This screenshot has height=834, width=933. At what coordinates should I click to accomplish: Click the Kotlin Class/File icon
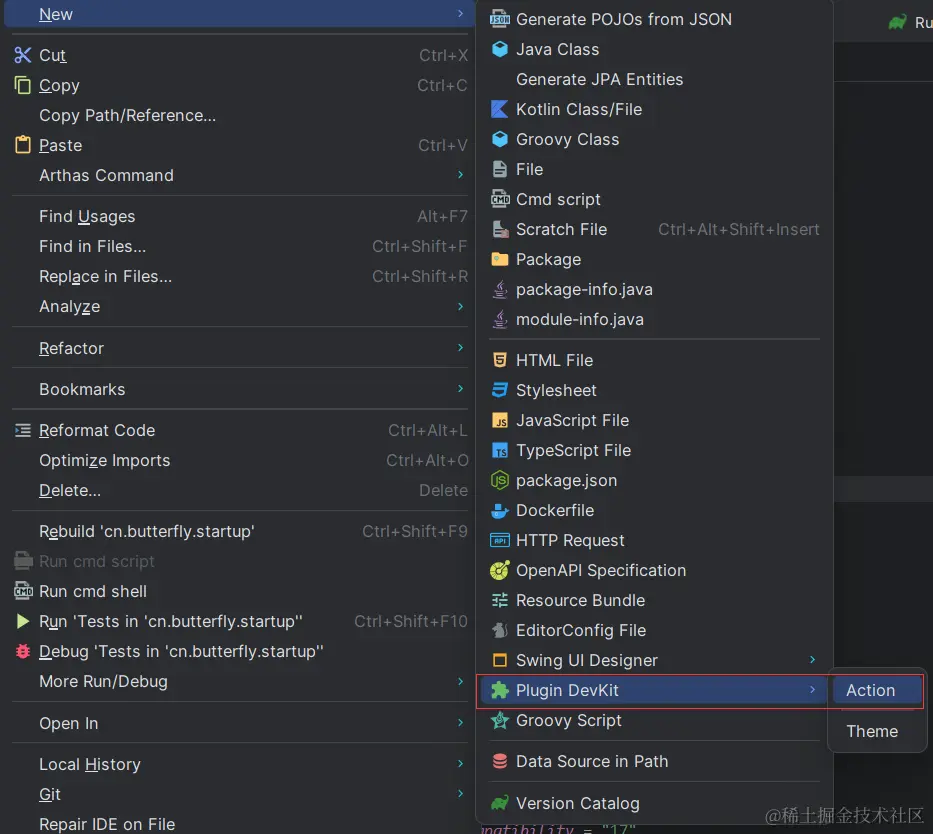point(500,109)
